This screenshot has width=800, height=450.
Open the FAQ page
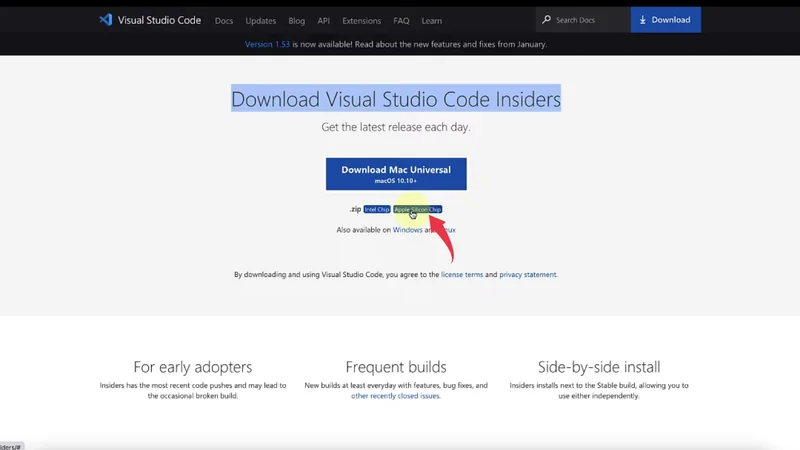tap(401, 20)
